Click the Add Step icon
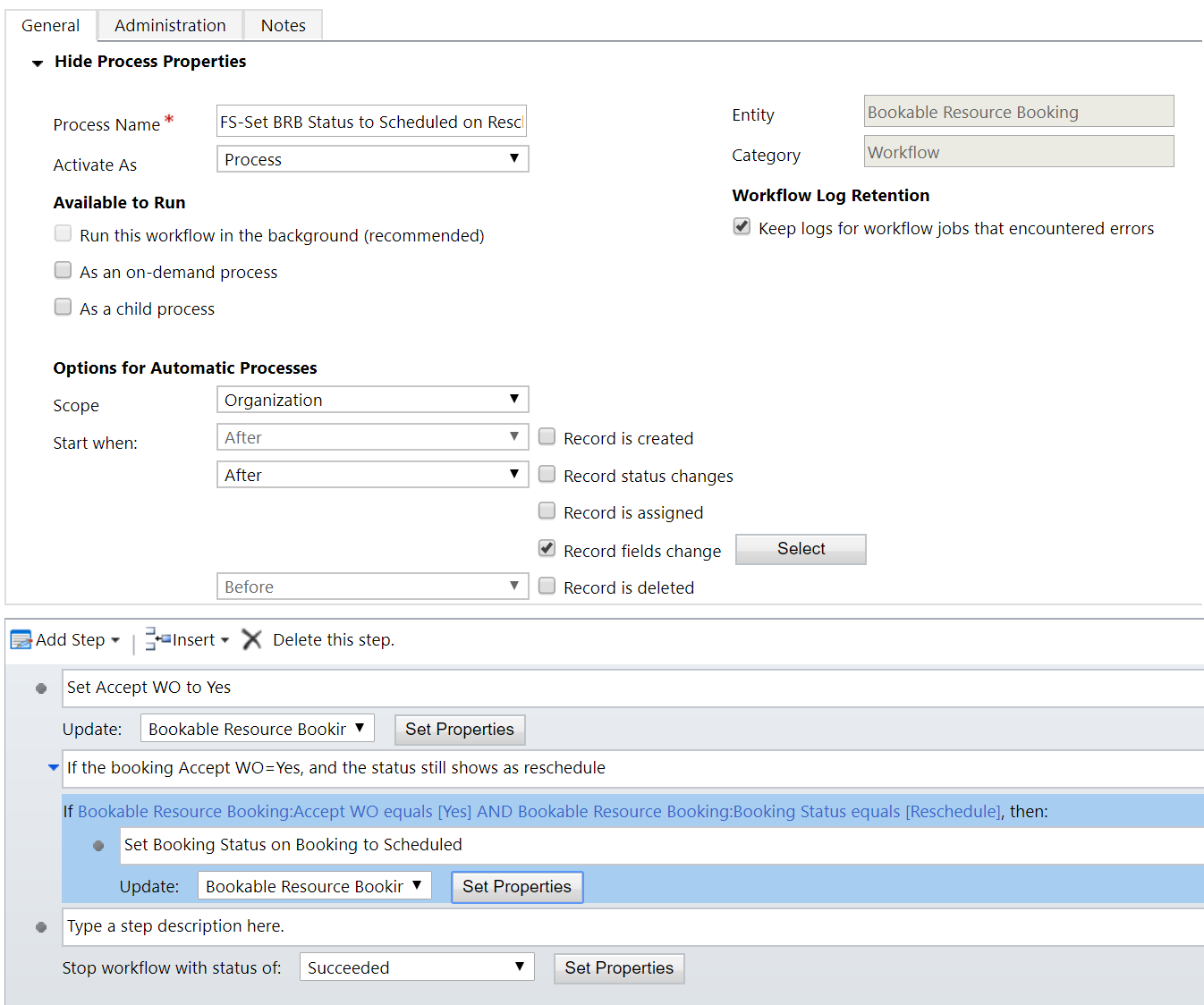Screen dimensions: 1204x1005 coord(21,640)
